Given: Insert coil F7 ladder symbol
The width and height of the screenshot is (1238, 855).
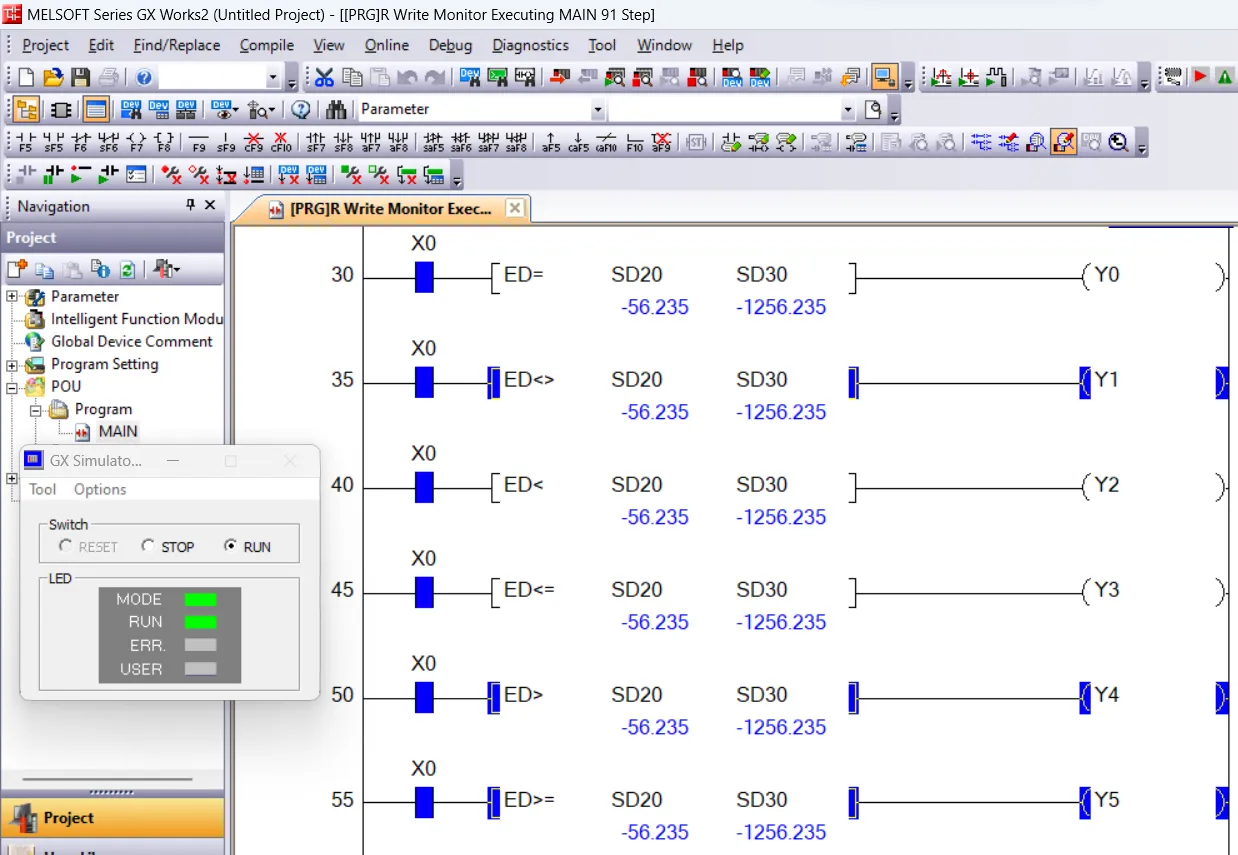Looking at the screenshot, I should [137, 142].
